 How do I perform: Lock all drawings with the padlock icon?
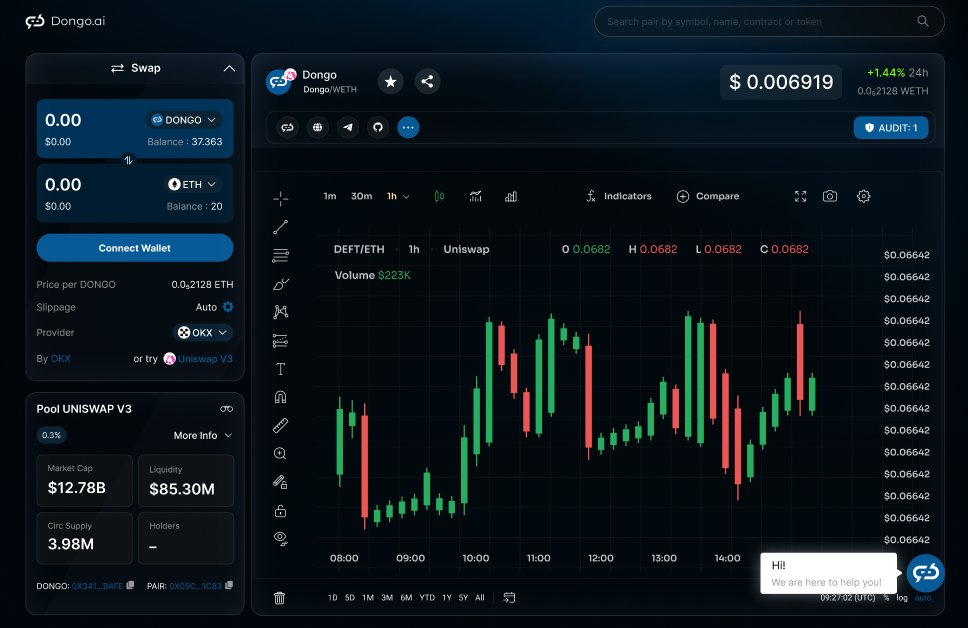point(280,511)
